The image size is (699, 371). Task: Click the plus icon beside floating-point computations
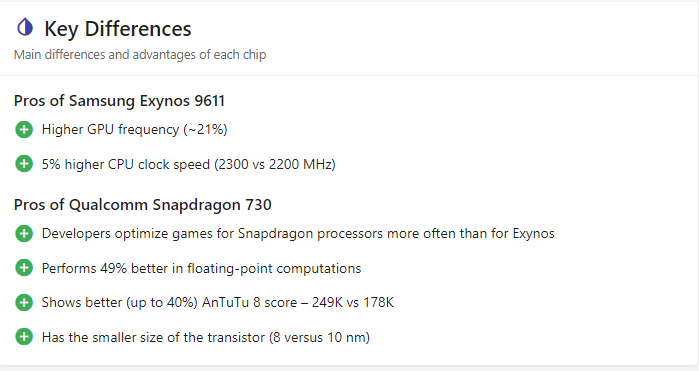pos(24,268)
